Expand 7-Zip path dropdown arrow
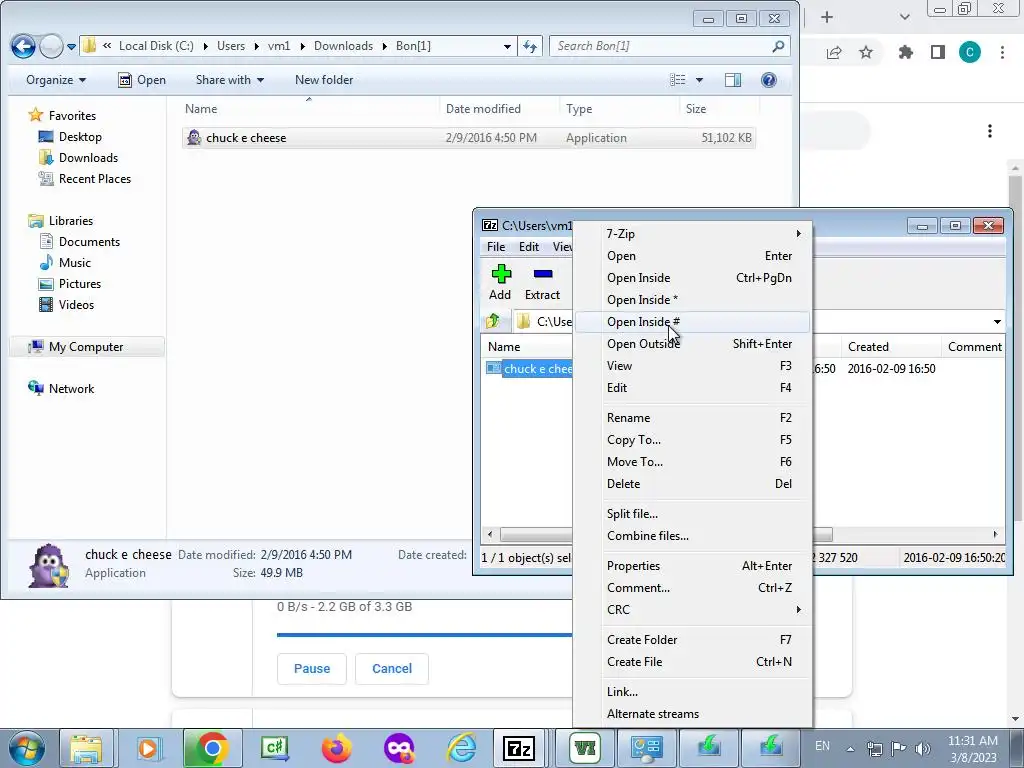The width and height of the screenshot is (1024, 768). 997,321
